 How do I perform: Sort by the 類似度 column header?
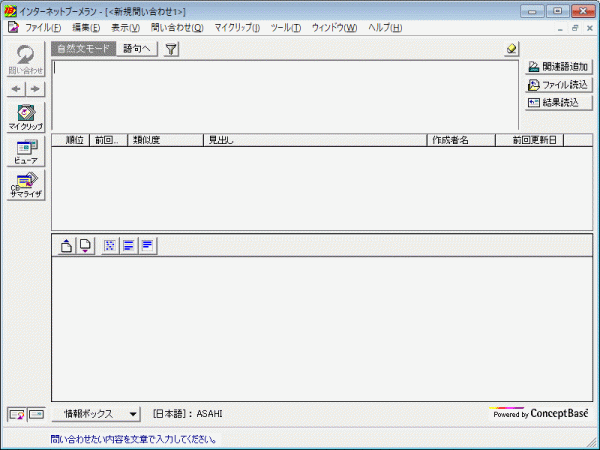tap(165, 140)
